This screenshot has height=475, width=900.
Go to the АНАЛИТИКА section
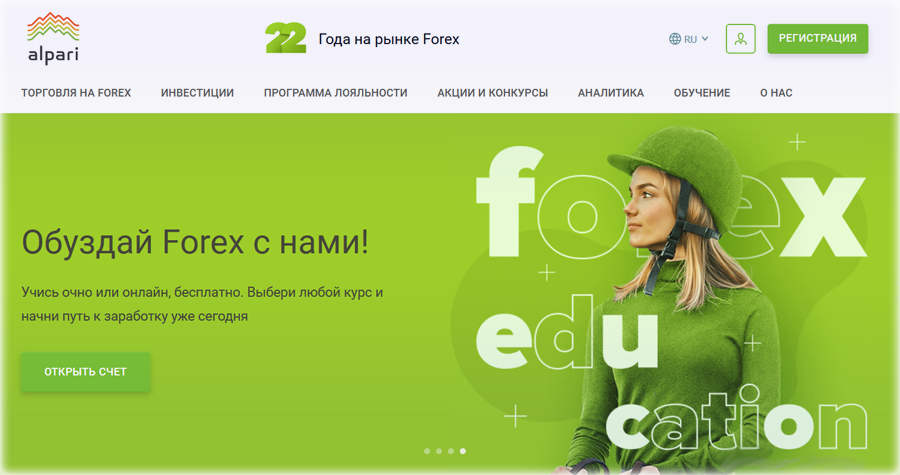pyautogui.click(x=611, y=93)
